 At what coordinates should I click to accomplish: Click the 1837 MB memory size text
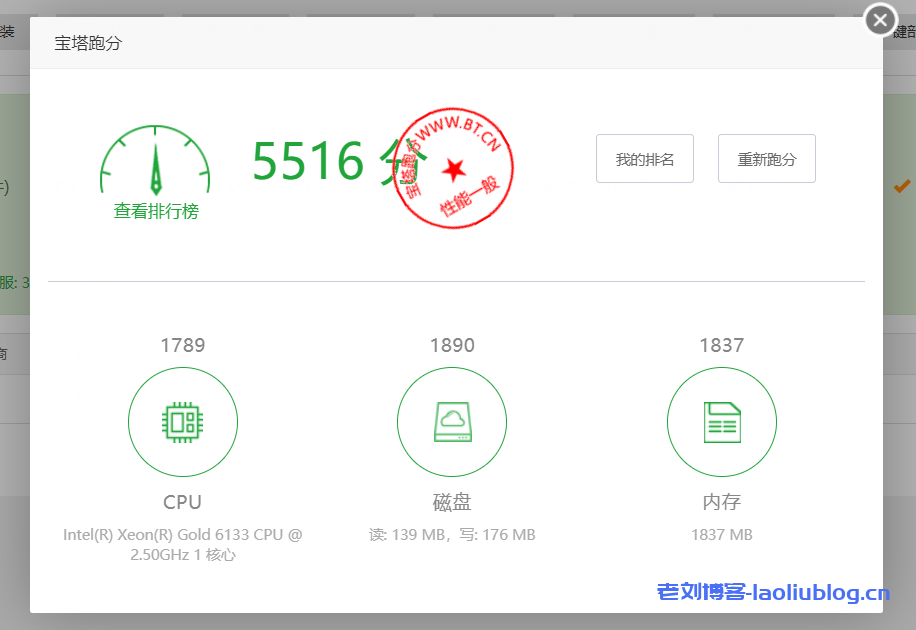[x=721, y=535]
